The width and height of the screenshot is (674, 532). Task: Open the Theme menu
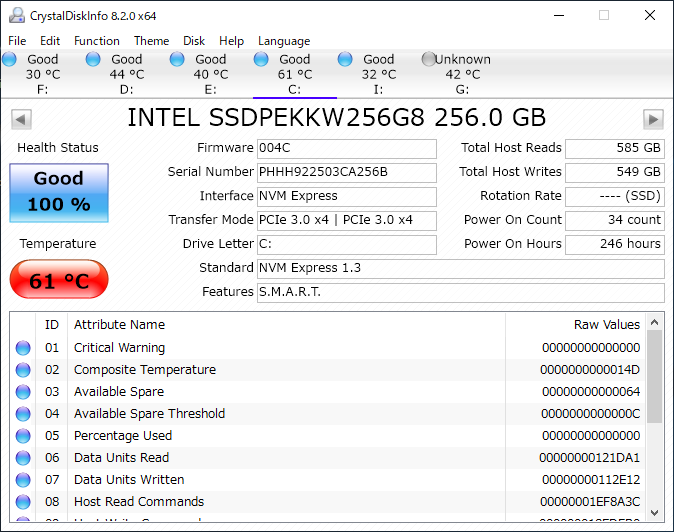pyautogui.click(x=151, y=41)
